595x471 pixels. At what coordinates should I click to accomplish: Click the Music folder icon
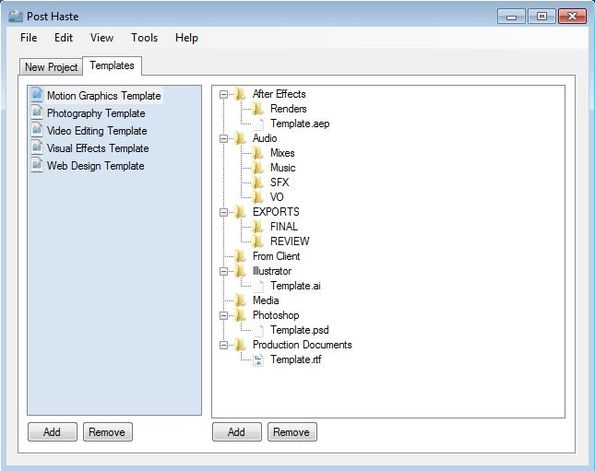coord(258,168)
